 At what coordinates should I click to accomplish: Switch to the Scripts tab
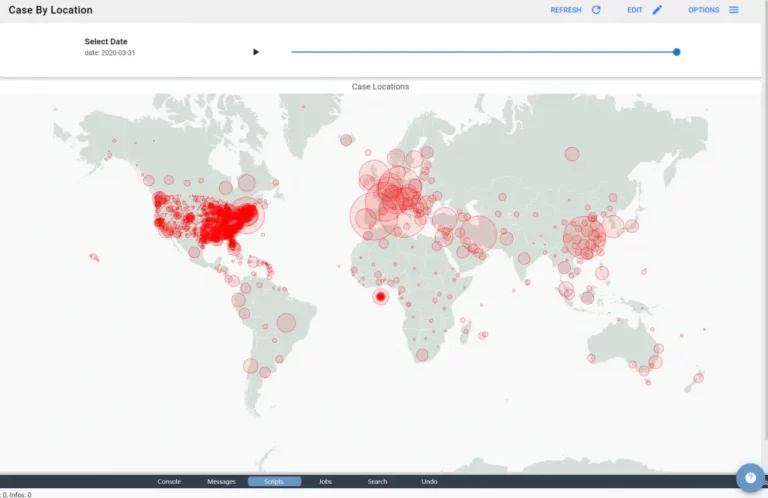click(x=274, y=481)
